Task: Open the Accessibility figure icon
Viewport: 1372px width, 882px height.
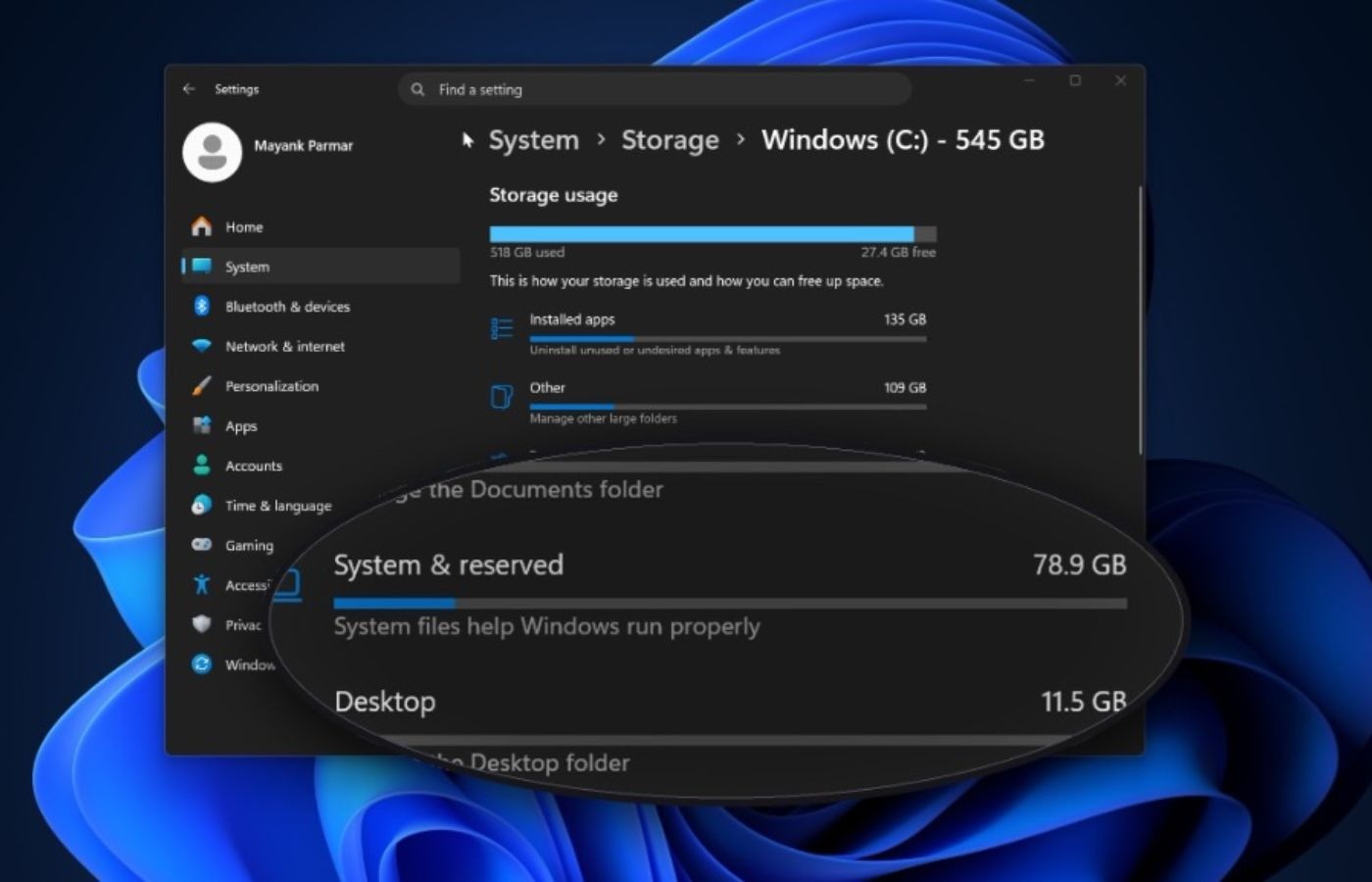Action: (202, 585)
